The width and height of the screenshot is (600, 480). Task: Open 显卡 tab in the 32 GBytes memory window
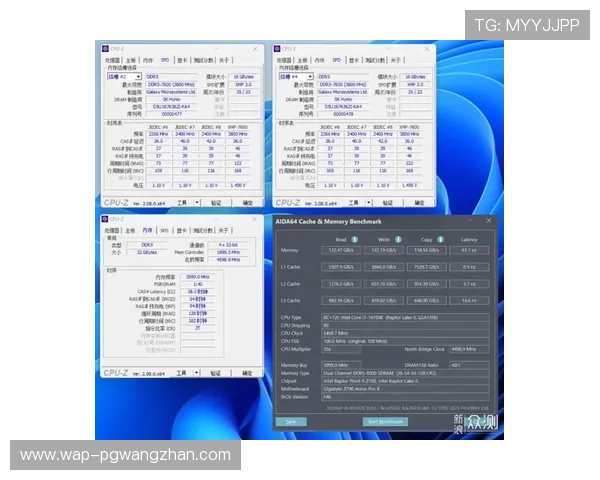click(182, 230)
